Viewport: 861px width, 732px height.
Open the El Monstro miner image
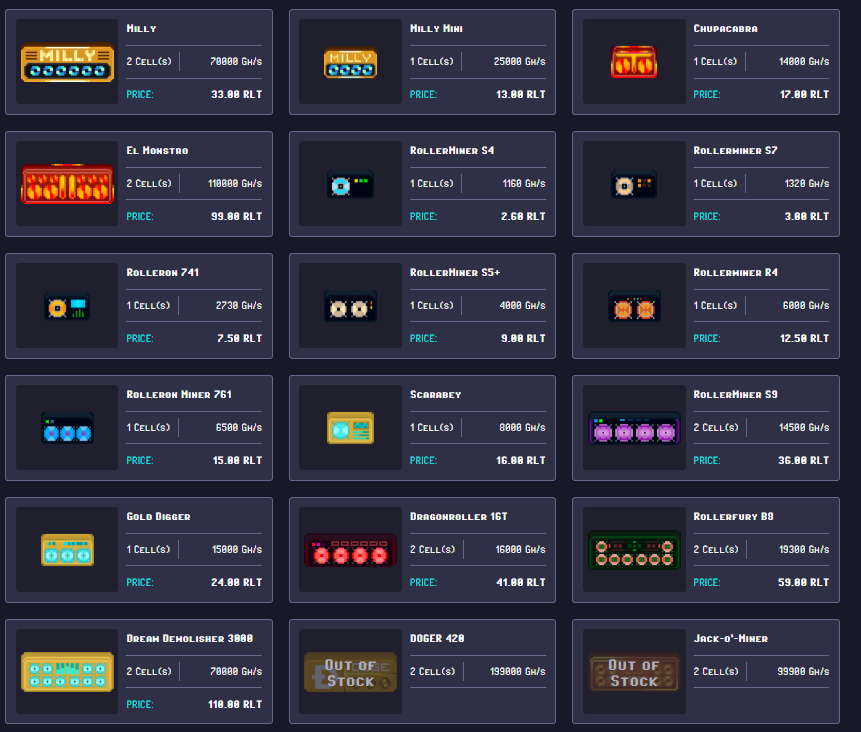point(67,184)
